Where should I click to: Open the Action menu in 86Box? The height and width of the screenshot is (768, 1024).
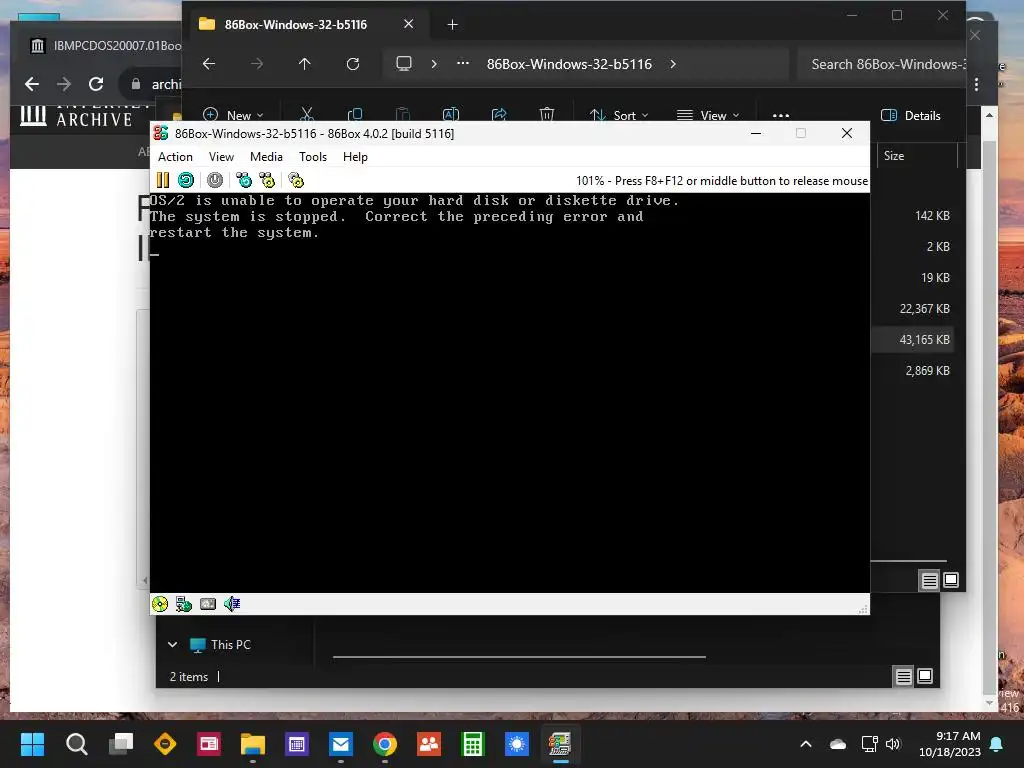(x=175, y=157)
